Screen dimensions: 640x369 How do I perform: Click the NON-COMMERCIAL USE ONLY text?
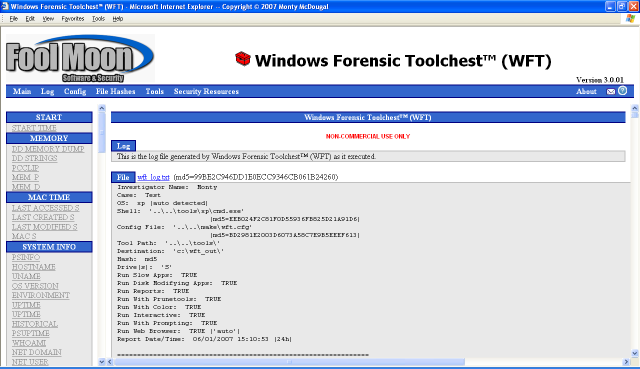[x=368, y=136]
